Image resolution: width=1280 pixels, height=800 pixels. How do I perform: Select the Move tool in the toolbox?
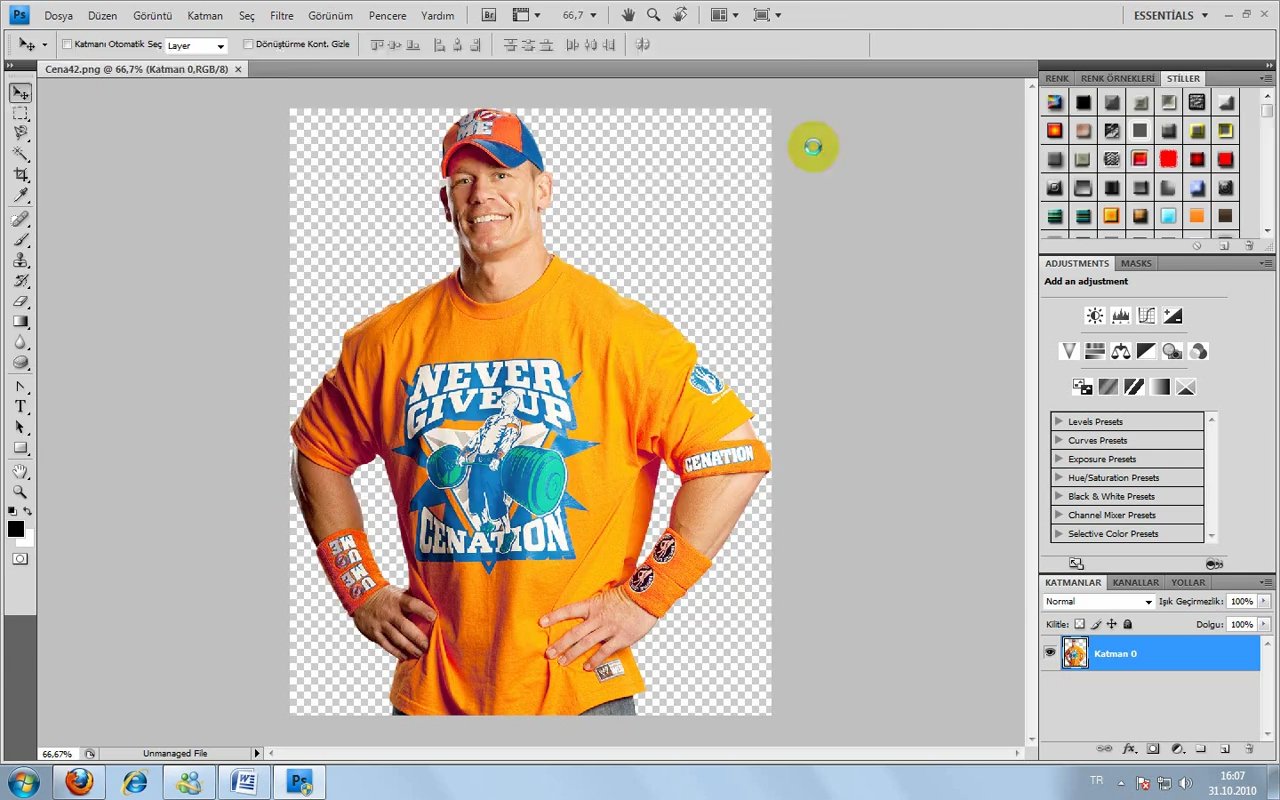20,93
